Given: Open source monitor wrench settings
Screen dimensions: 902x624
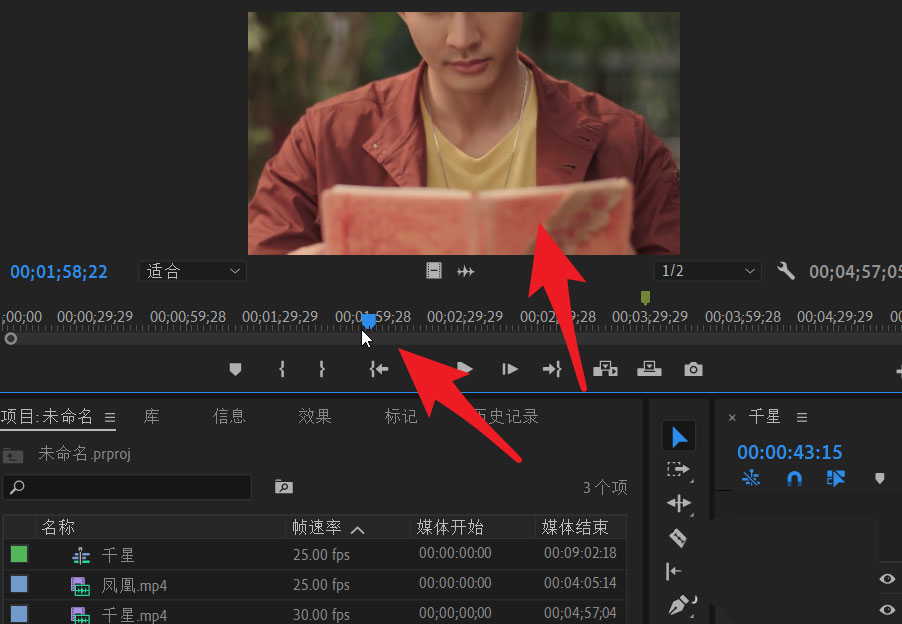Looking at the screenshot, I should 785,271.
